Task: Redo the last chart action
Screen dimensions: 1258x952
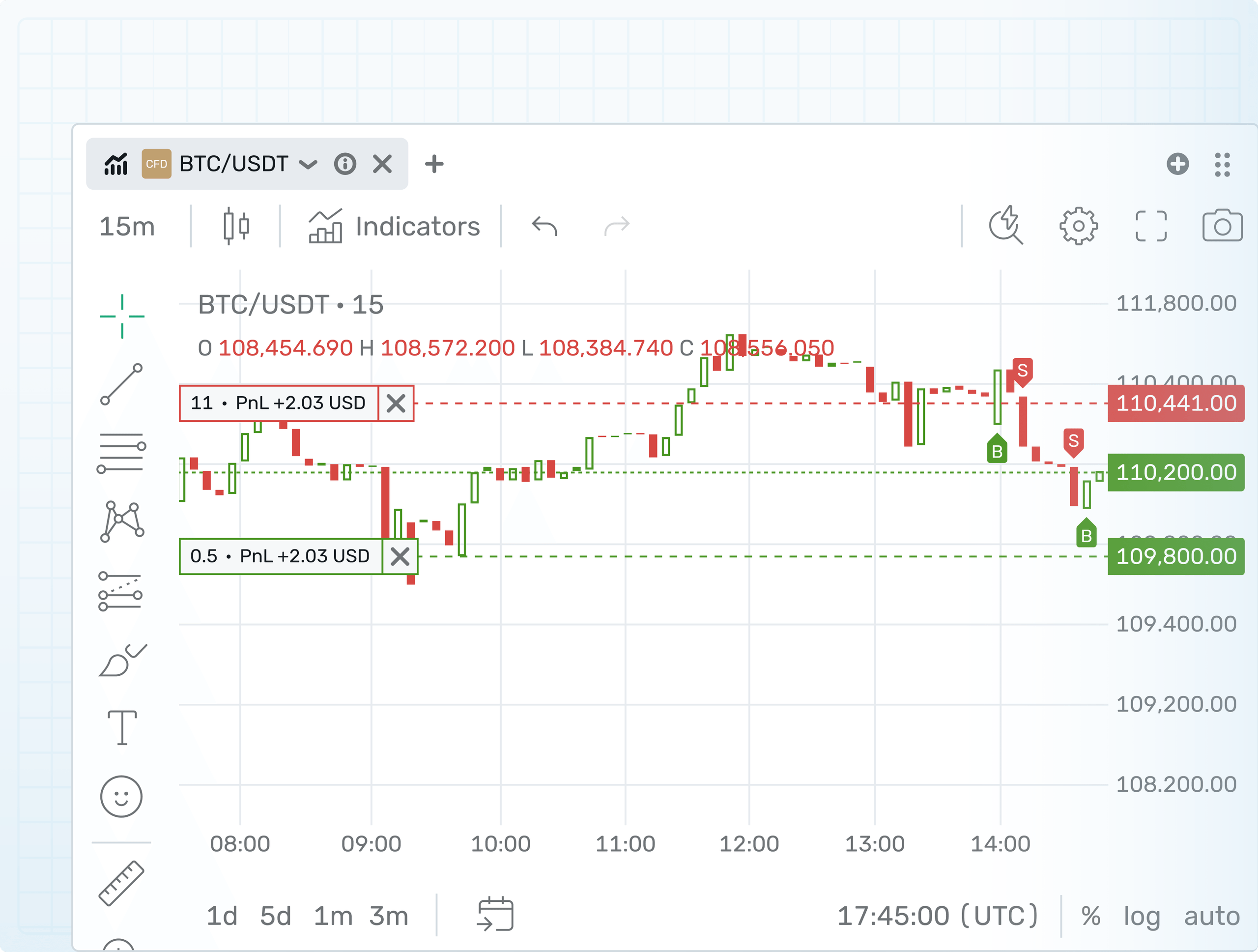Action: tap(617, 227)
